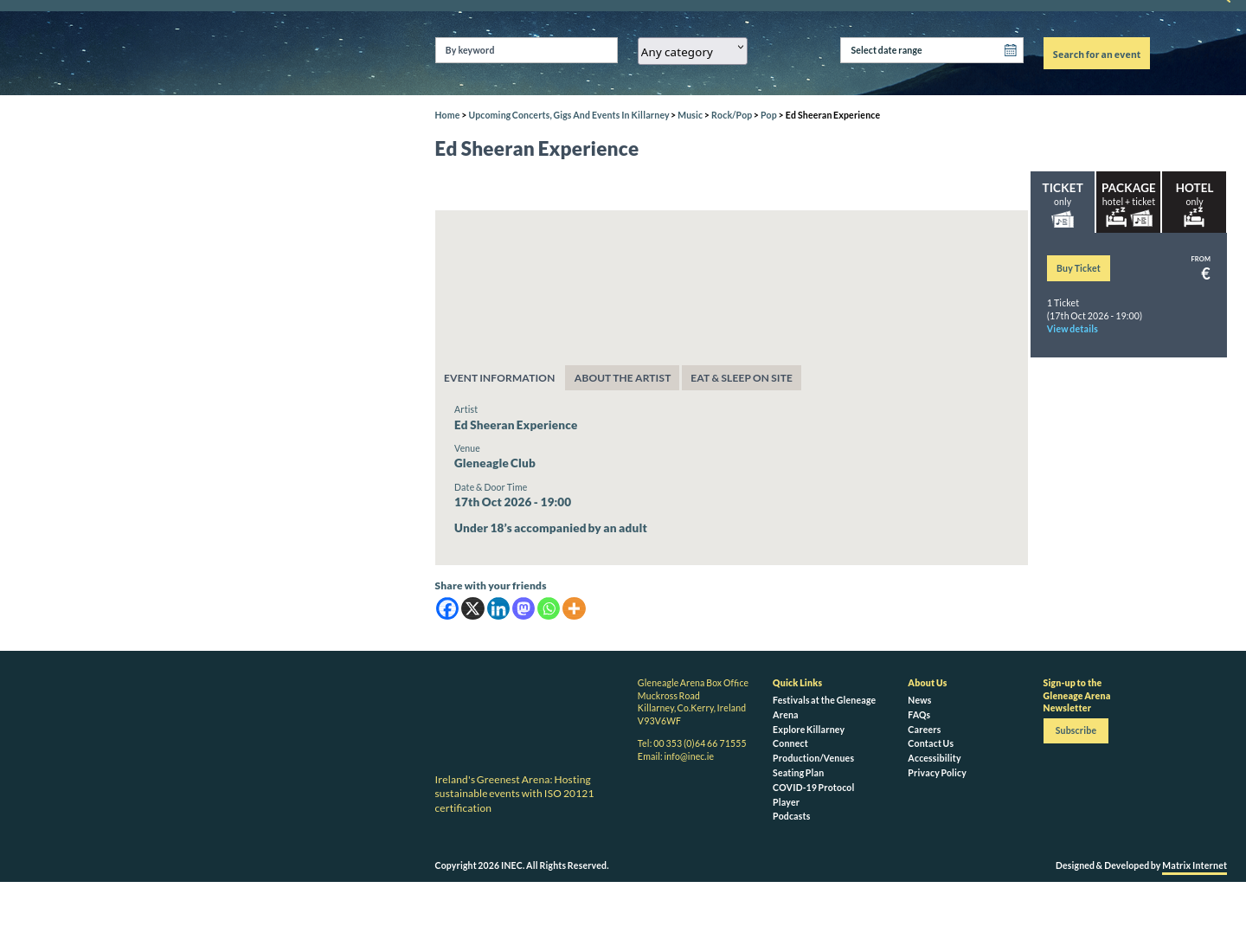Switch to About the Artist tab
1246x952 pixels.
click(622, 378)
